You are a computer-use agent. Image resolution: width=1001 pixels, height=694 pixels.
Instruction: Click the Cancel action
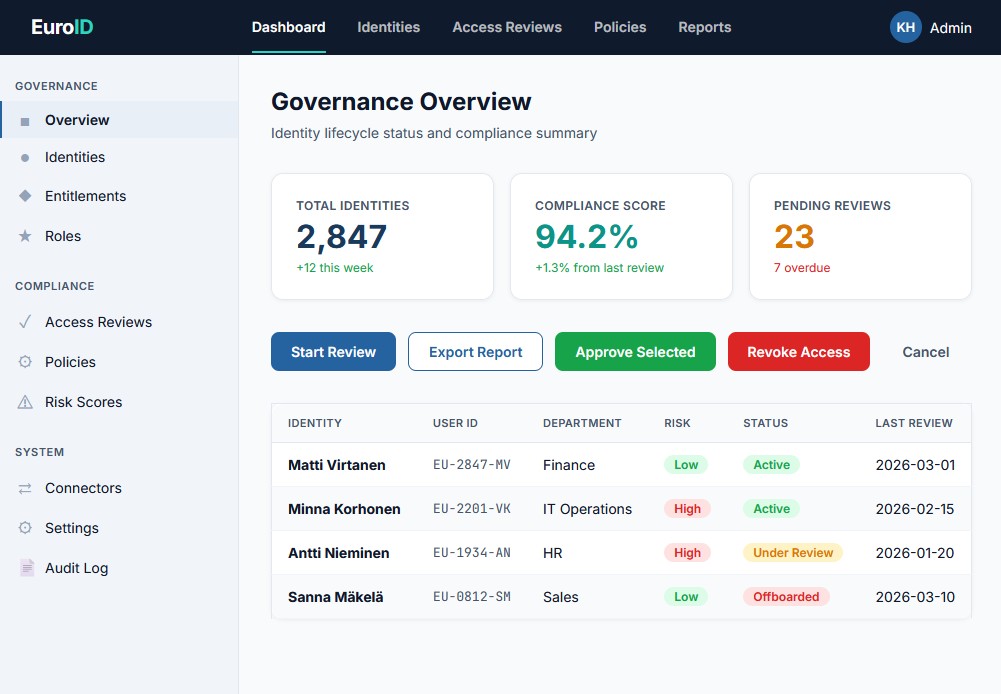click(x=925, y=351)
